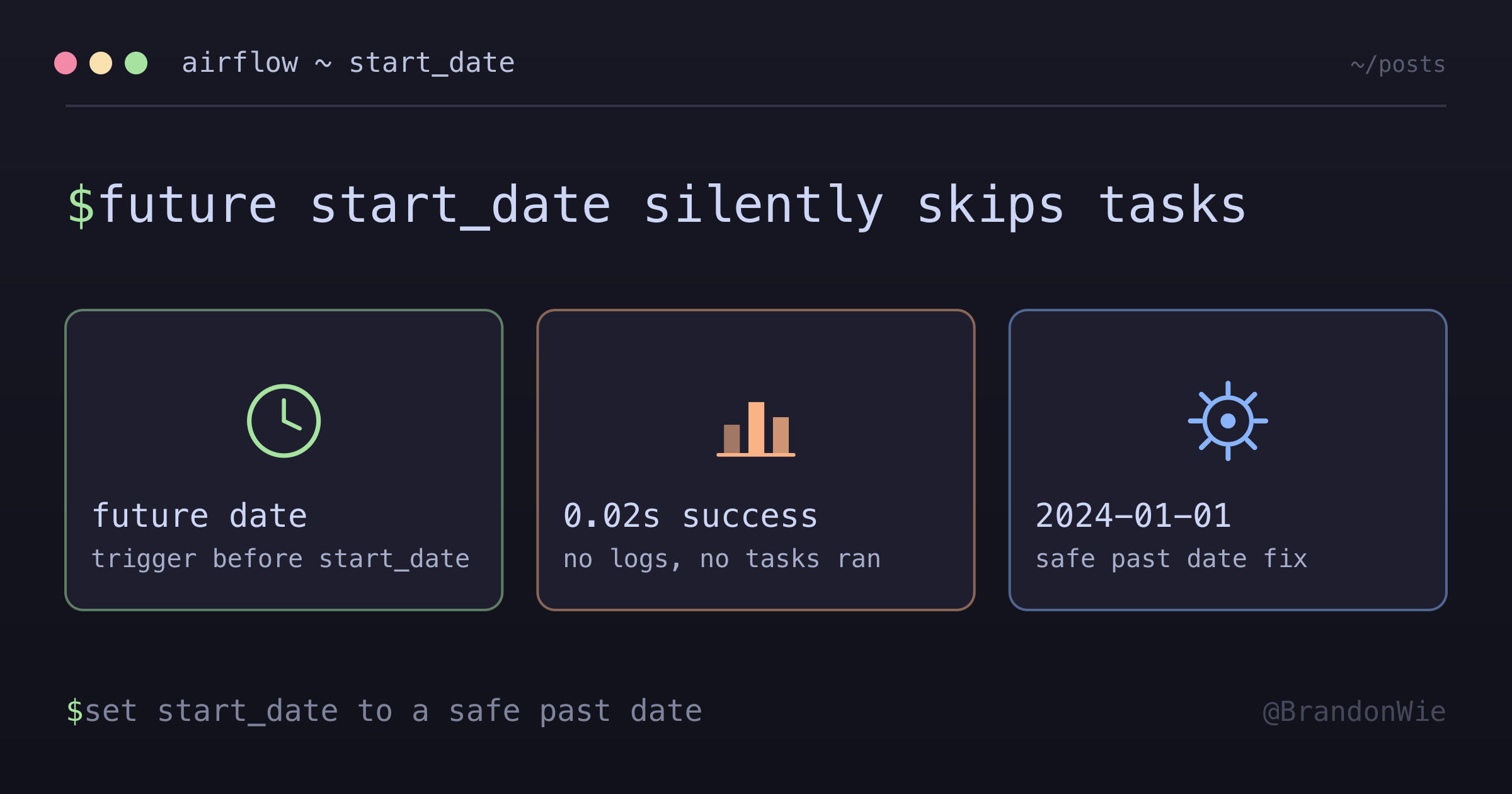Select the 0.02s success card

(756, 460)
